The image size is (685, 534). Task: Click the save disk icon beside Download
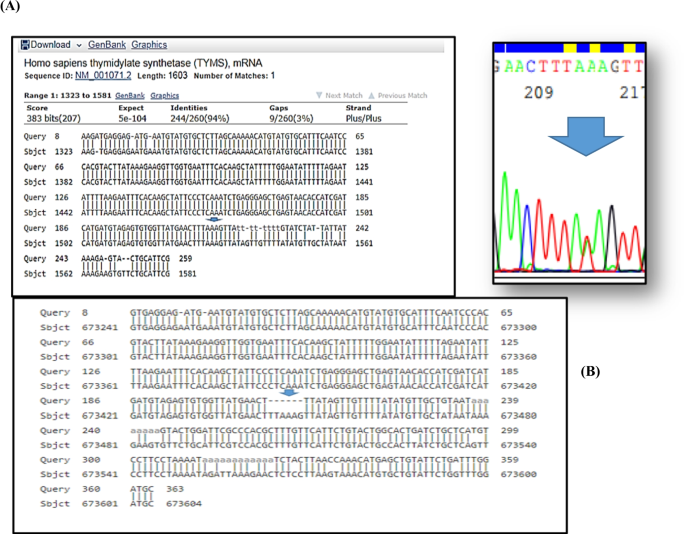[25, 45]
